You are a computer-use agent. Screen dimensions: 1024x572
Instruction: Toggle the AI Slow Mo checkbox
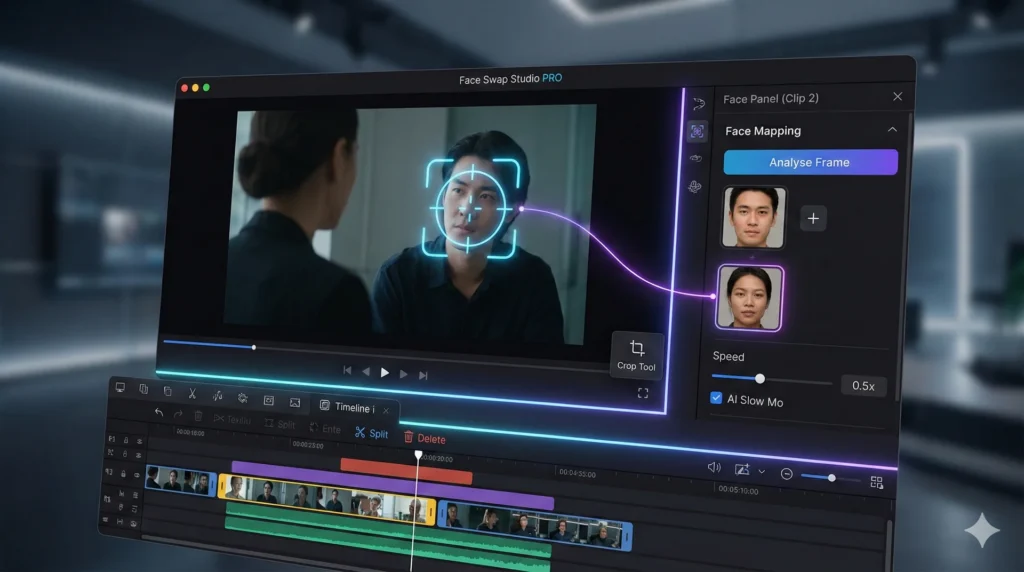(x=716, y=398)
